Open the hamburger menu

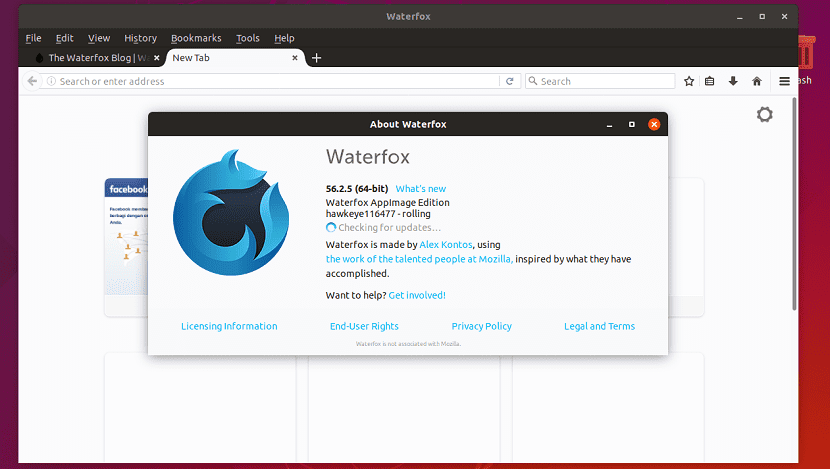(x=786, y=81)
